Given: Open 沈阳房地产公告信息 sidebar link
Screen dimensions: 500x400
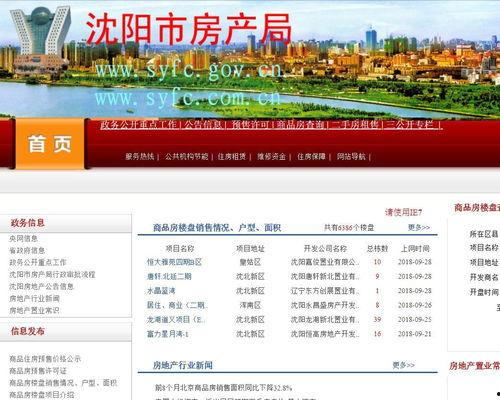Looking at the screenshot, I should [41, 286].
